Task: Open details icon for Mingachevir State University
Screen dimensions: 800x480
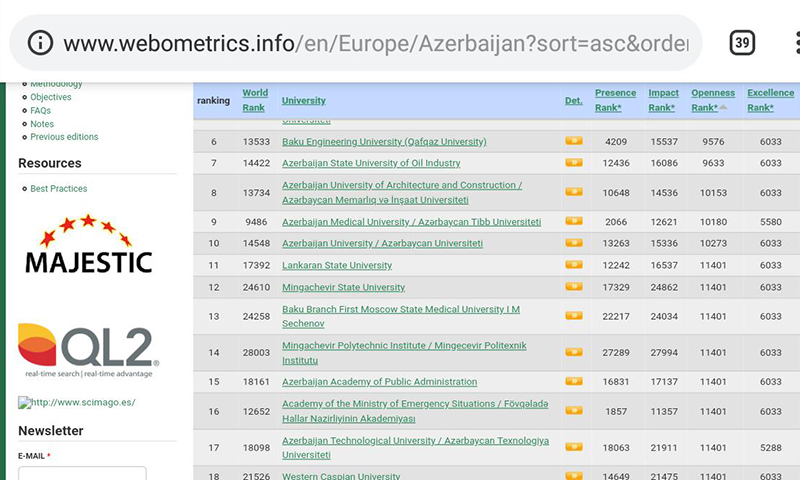Action: 574,287
